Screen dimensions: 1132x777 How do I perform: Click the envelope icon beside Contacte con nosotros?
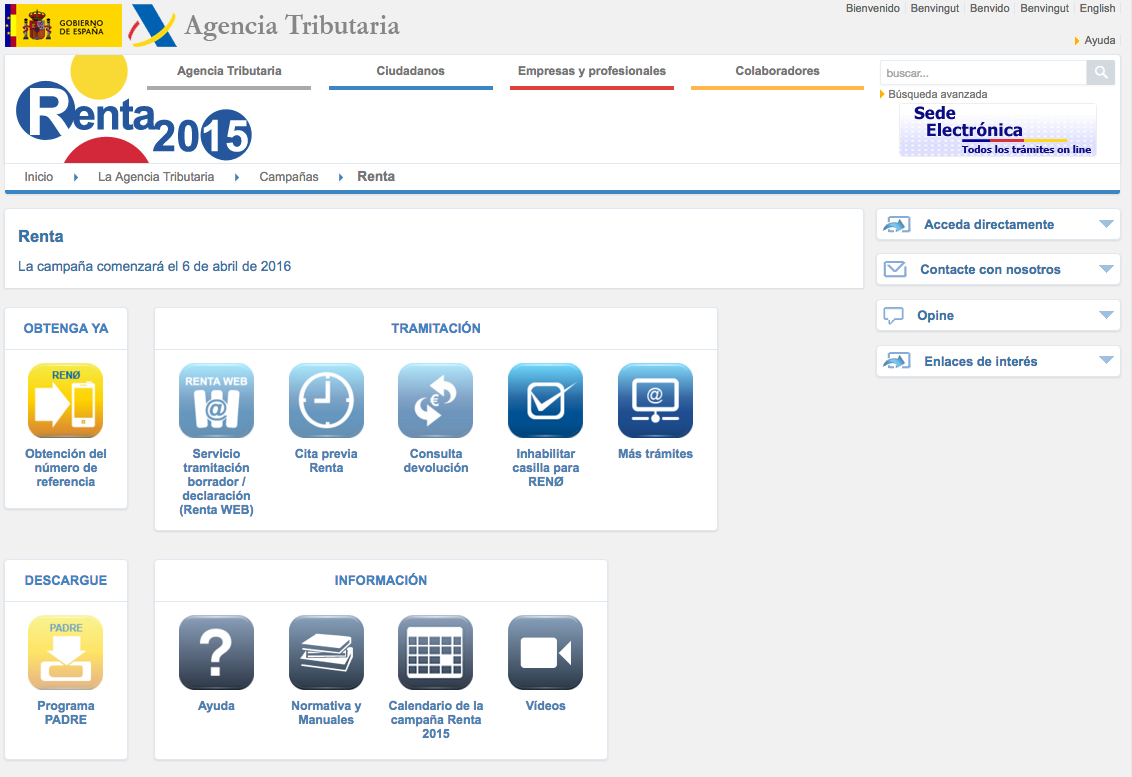click(895, 269)
